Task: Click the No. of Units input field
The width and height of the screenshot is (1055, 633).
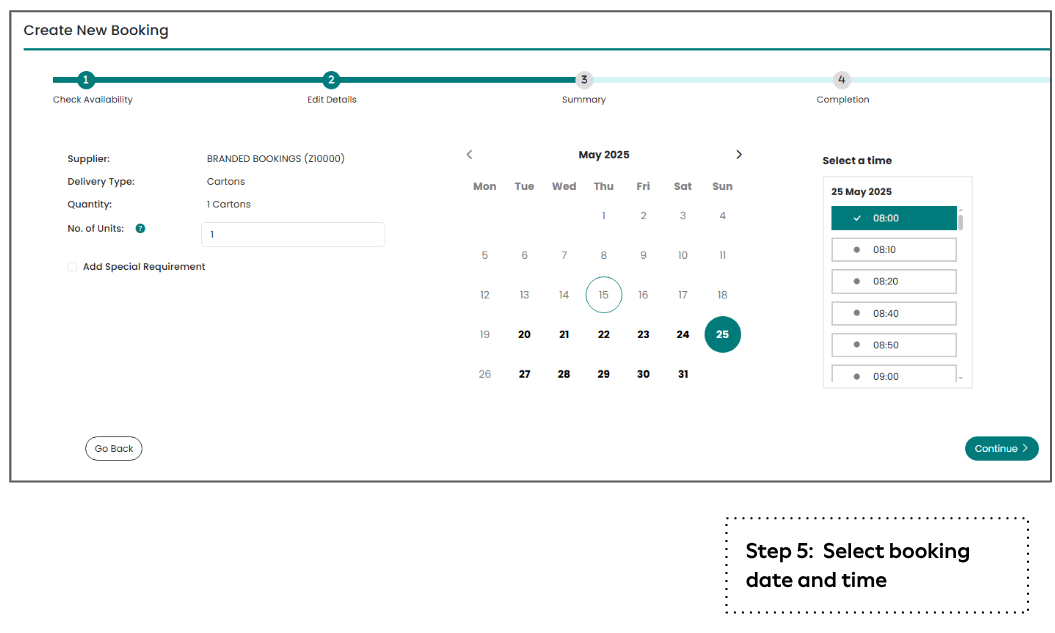Action: click(x=292, y=235)
